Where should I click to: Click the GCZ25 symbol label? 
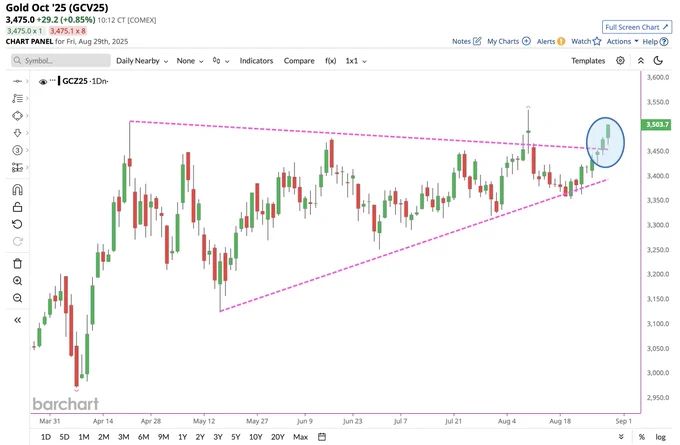[x=75, y=81]
